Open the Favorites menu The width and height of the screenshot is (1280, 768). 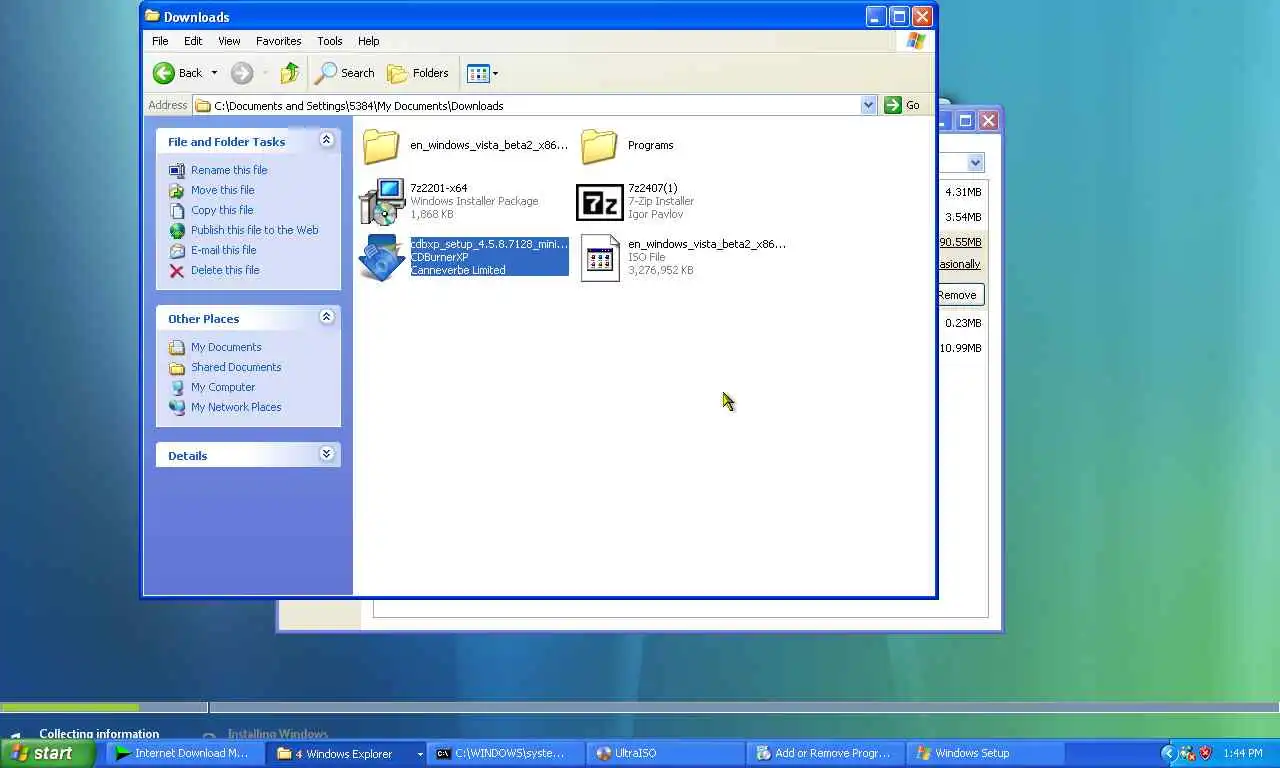(x=278, y=41)
